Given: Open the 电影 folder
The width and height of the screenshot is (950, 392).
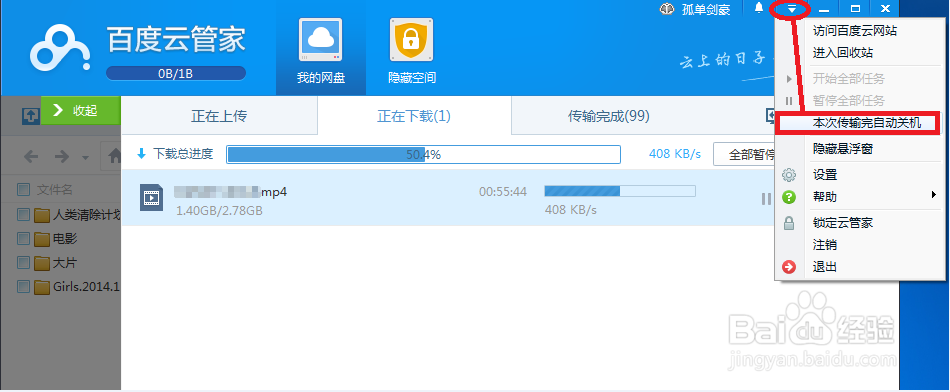Looking at the screenshot, I should pos(56,239).
